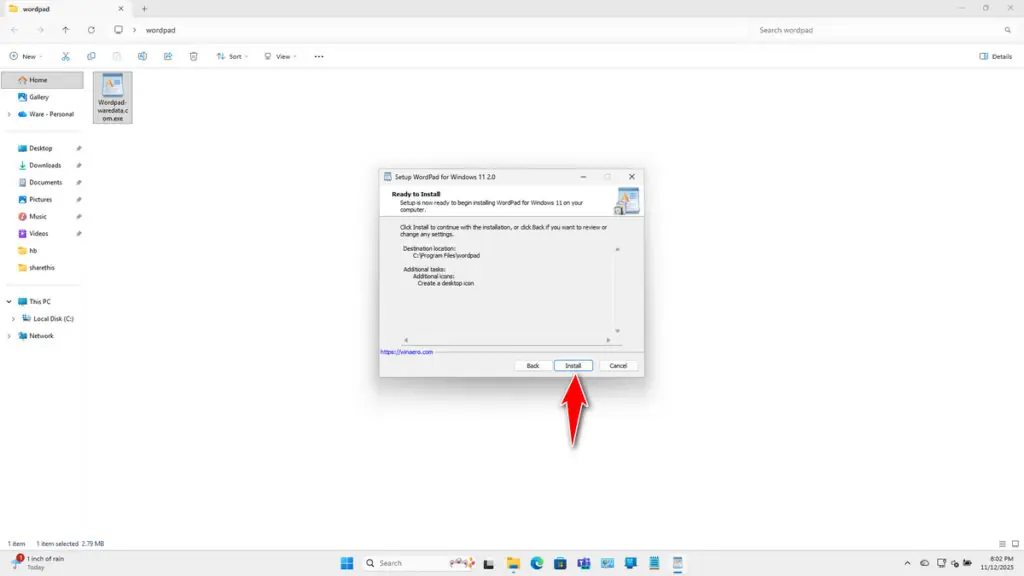Show hidden icons in the system tray
Viewport: 1024px width, 576px height.
906,563
